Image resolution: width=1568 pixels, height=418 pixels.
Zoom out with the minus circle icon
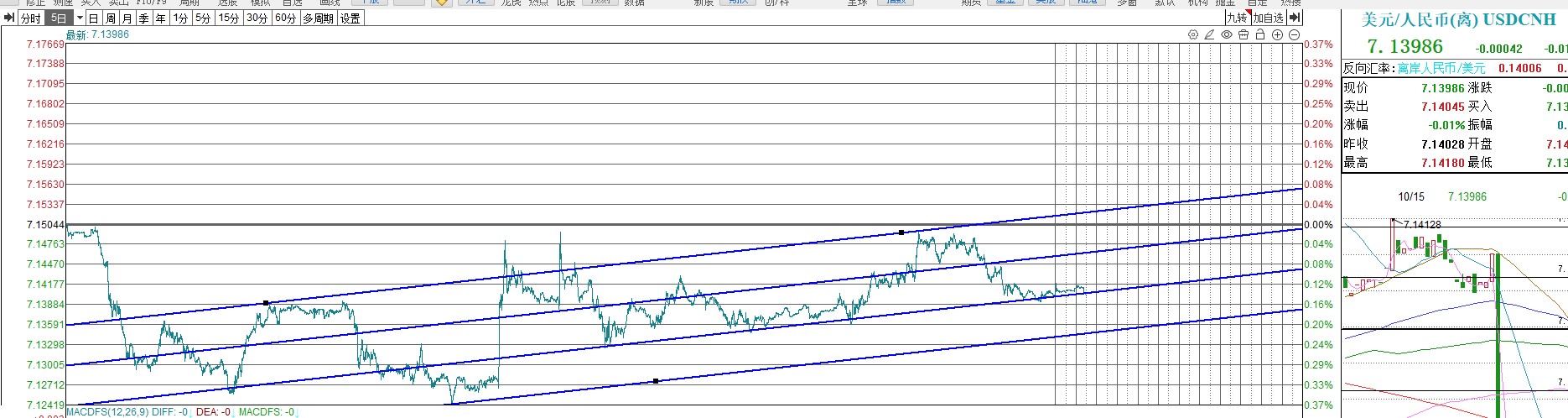pos(1294,34)
